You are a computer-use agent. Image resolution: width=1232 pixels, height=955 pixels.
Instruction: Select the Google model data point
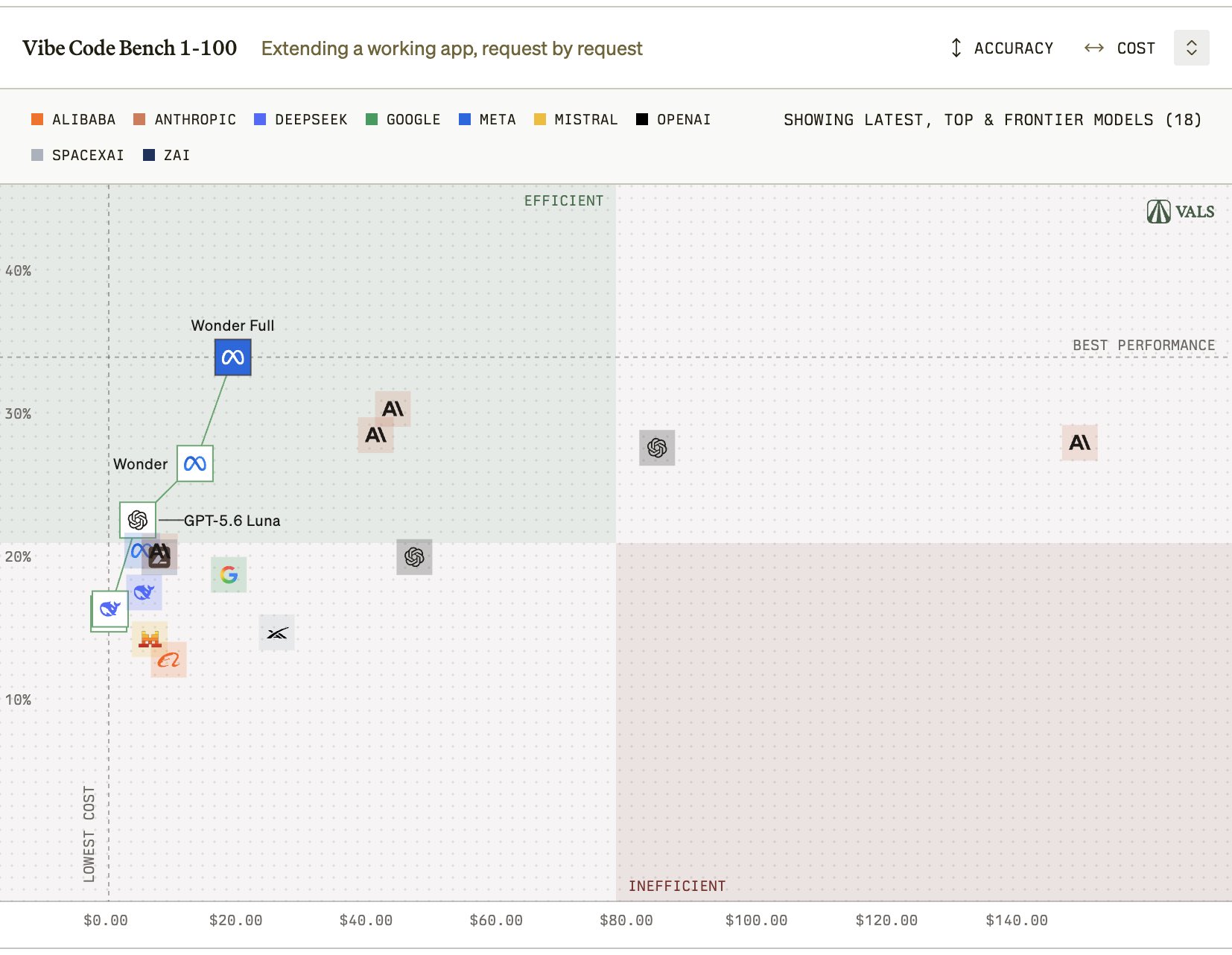[x=229, y=574]
